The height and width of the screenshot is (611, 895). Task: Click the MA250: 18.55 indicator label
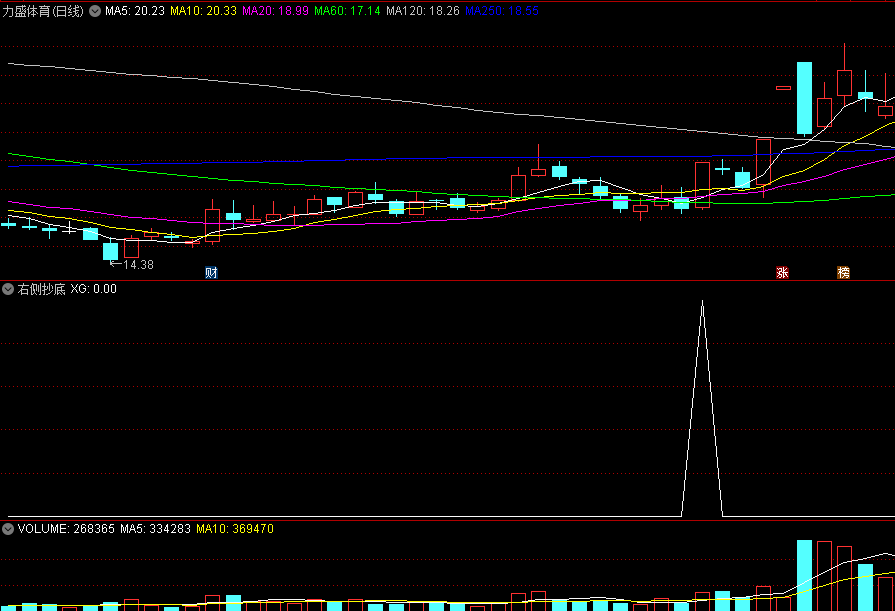click(x=502, y=11)
